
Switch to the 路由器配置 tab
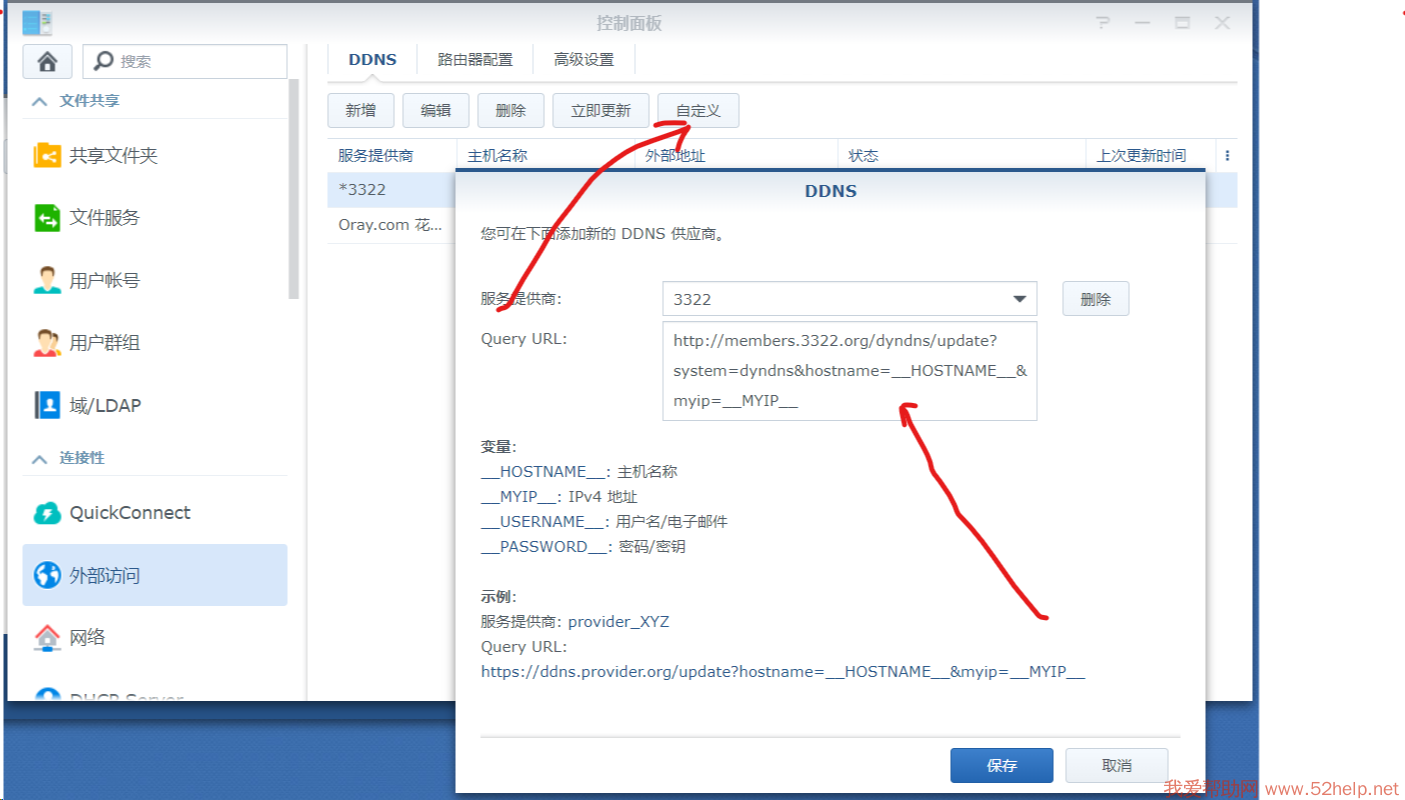tap(475, 60)
